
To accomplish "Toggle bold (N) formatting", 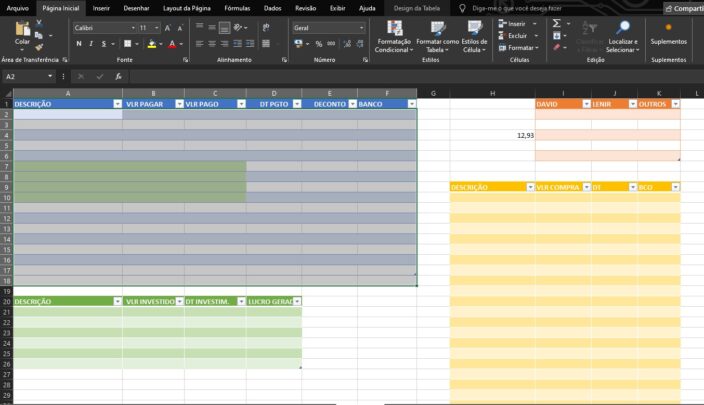I will coord(78,44).
